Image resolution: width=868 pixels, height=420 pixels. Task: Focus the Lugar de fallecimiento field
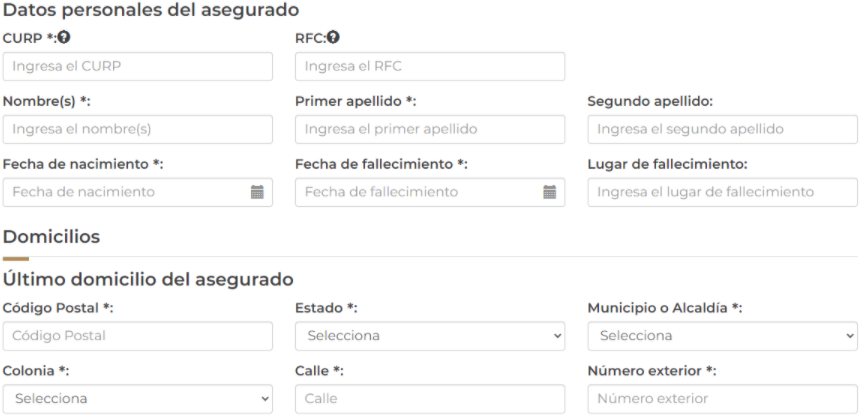pos(722,192)
